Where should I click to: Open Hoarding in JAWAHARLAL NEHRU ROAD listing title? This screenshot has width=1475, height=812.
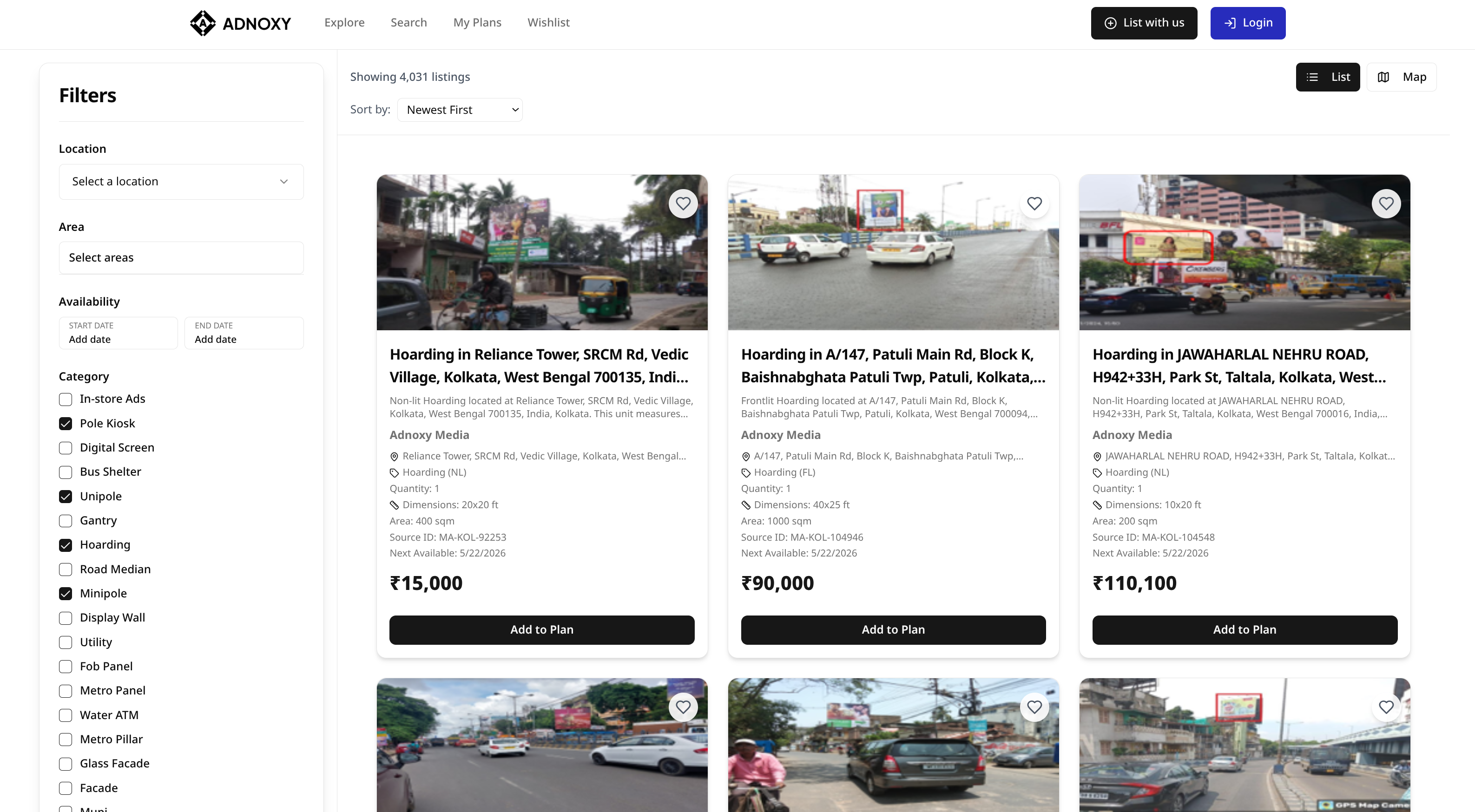coord(1240,366)
